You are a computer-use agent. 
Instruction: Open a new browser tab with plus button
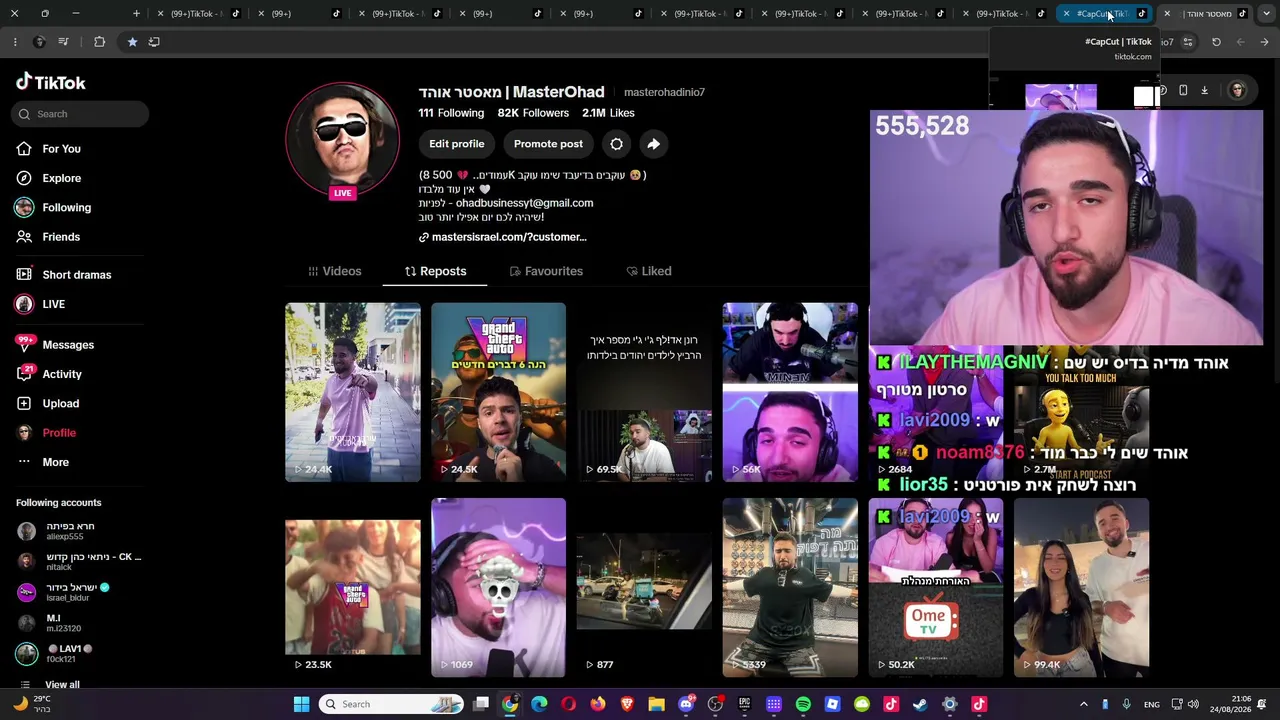(x=136, y=14)
